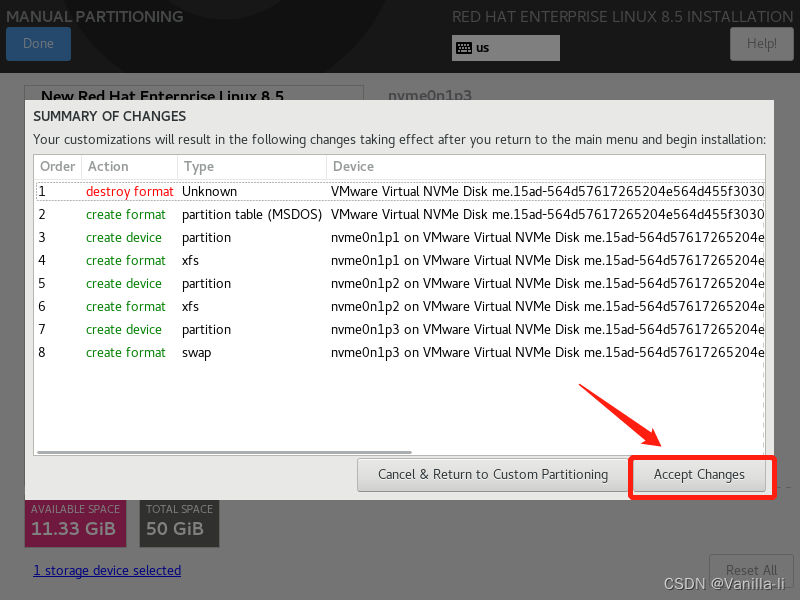Screen dimensions: 800x600
Task: Sort by the Type column header
Action: click(252, 167)
